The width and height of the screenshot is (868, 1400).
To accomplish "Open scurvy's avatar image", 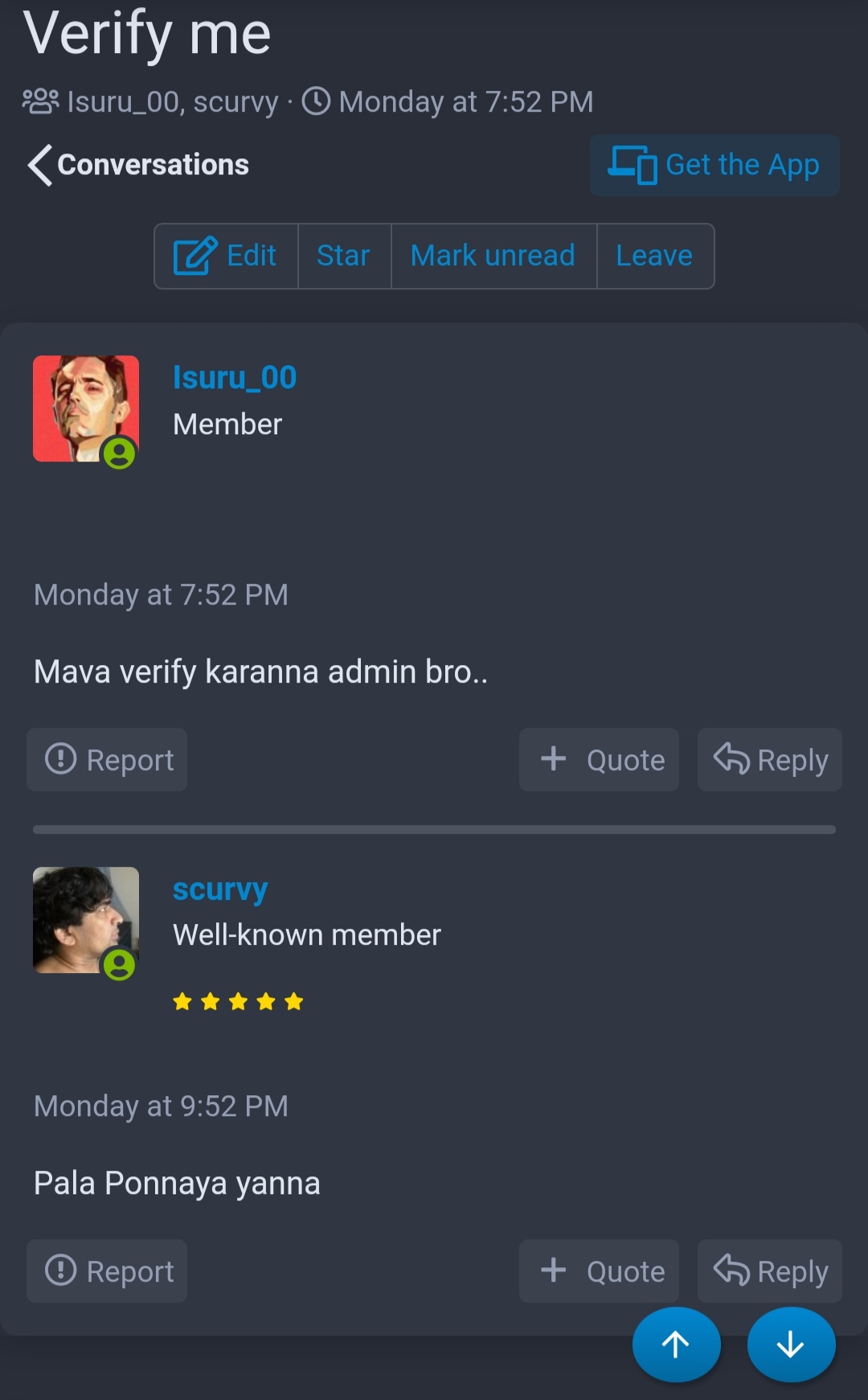I will pos(86,920).
